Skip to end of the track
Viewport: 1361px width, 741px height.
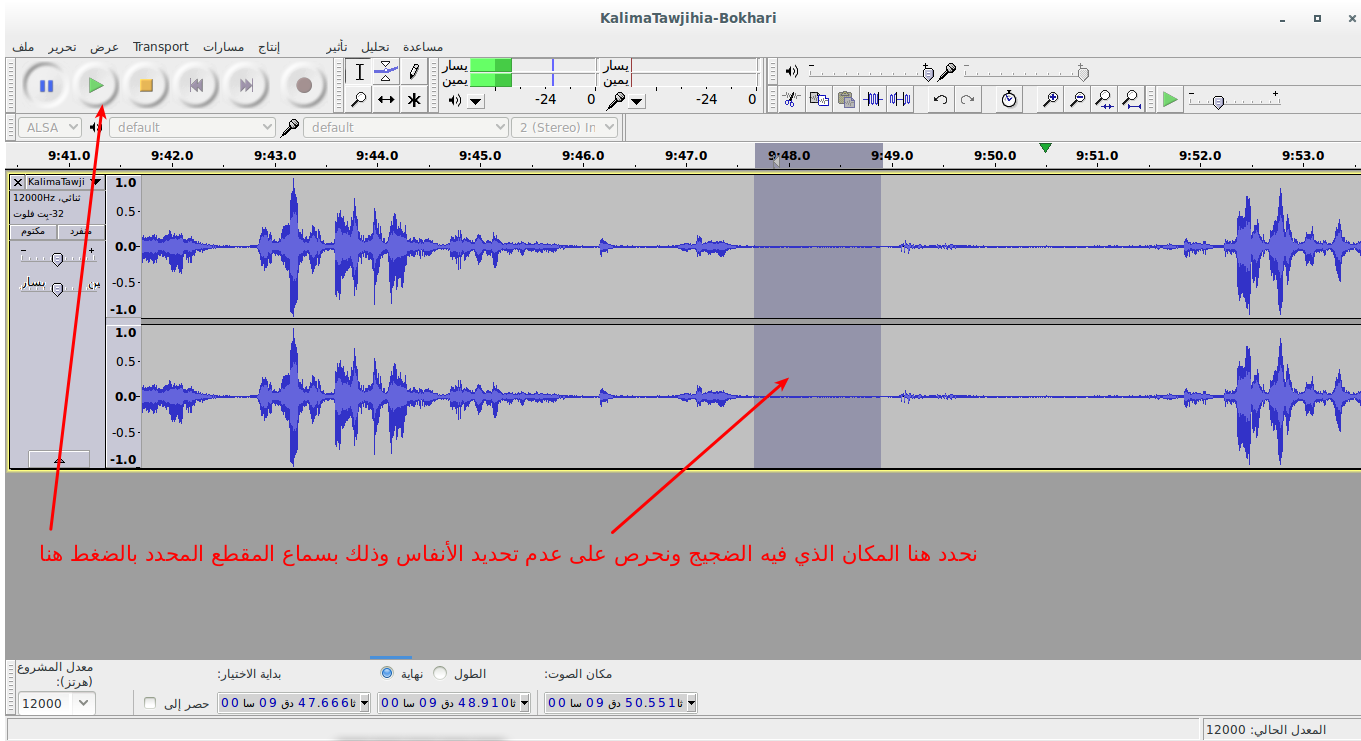pos(246,85)
